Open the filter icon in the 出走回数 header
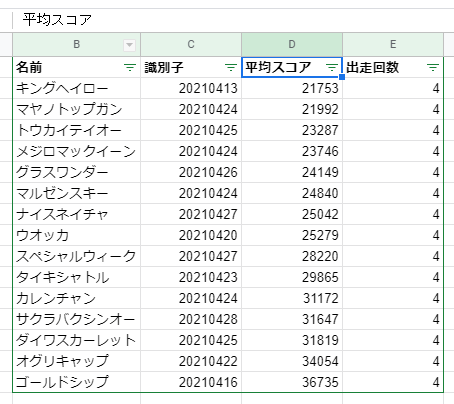 tap(433, 68)
